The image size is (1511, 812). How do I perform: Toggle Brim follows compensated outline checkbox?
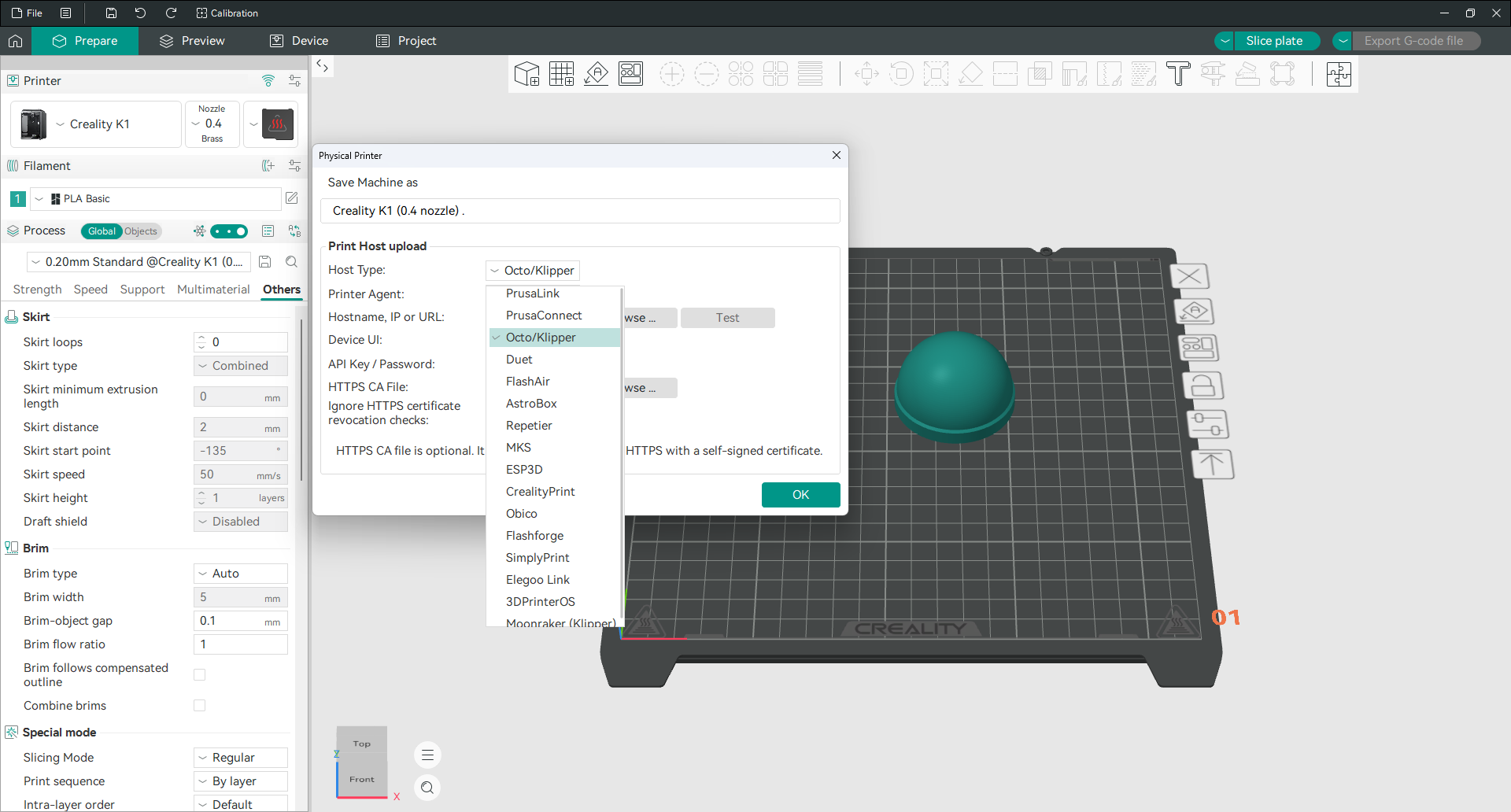point(200,674)
